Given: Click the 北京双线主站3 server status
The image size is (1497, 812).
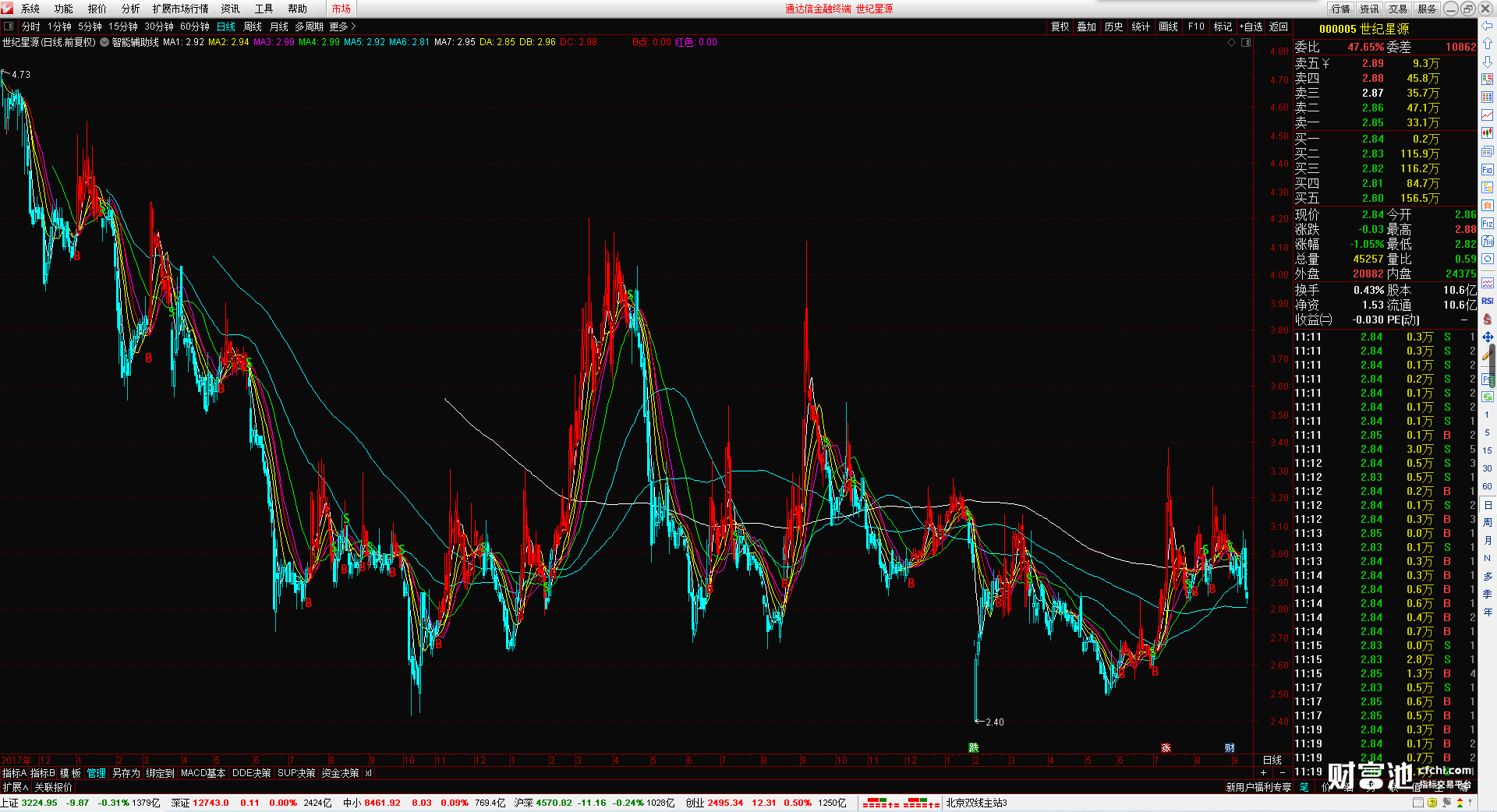Looking at the screenshot, I should click(976, 803).
